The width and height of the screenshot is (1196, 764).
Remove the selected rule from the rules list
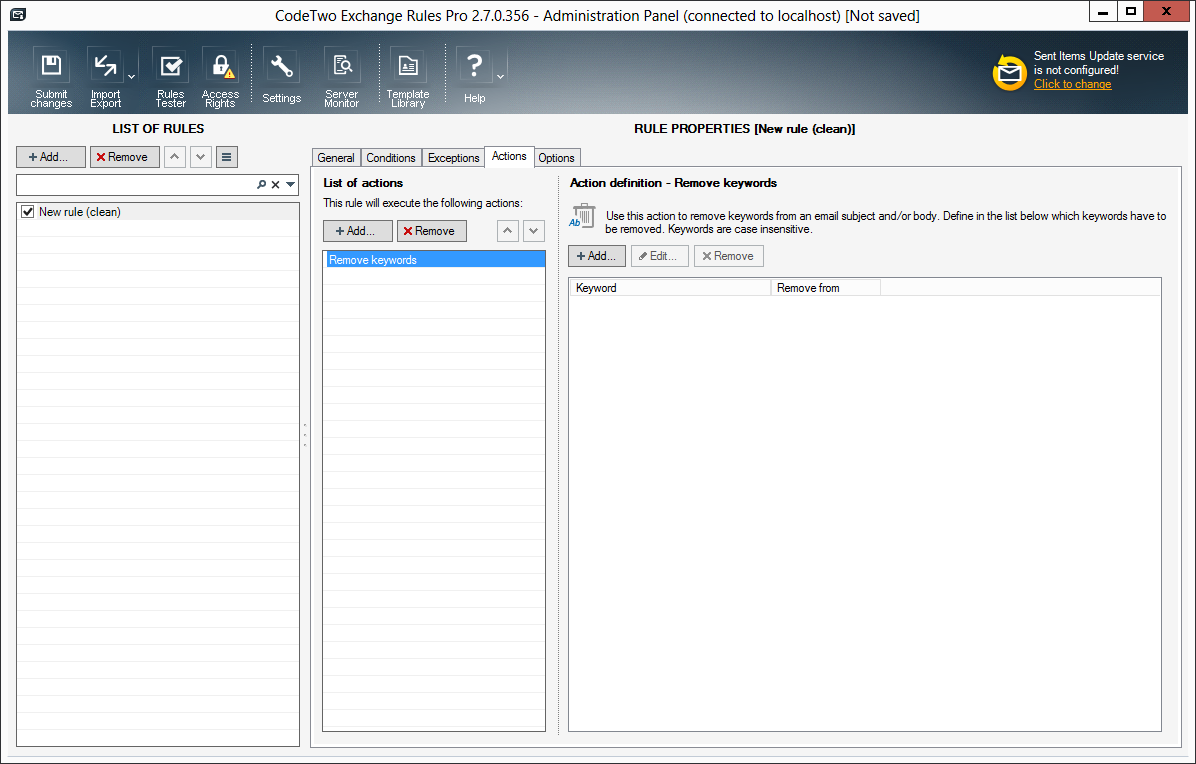124,157
